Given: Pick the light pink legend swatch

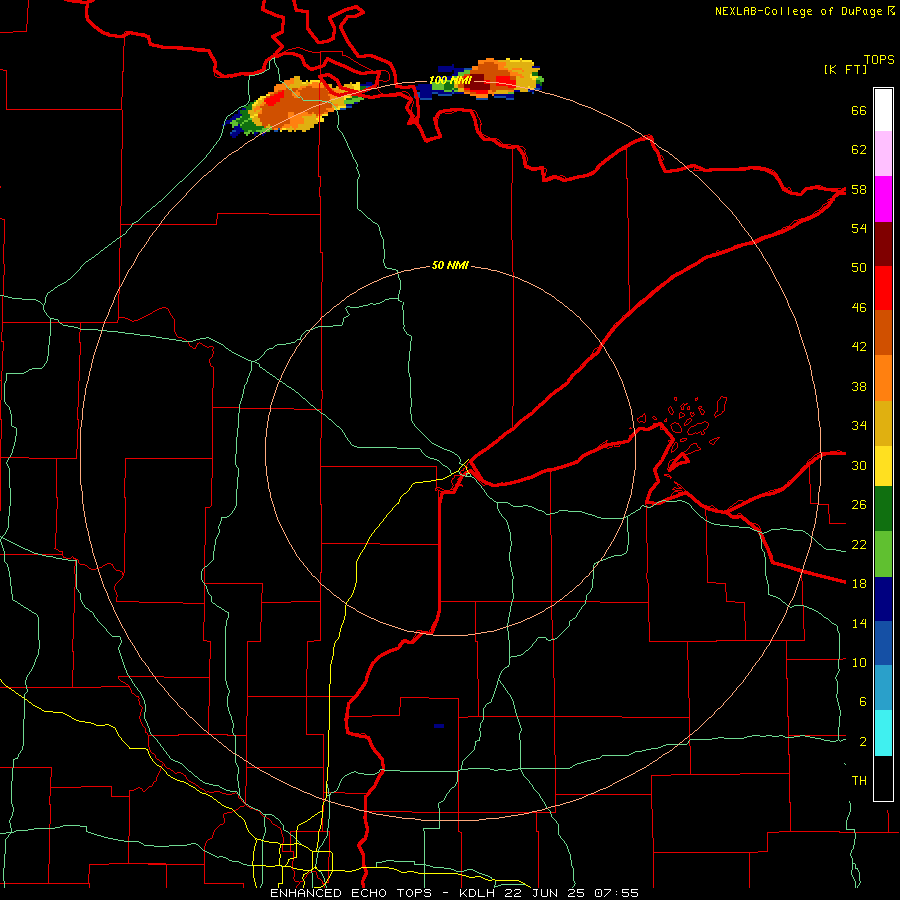Looking at the screenshot, I should (x=883, y=153).
